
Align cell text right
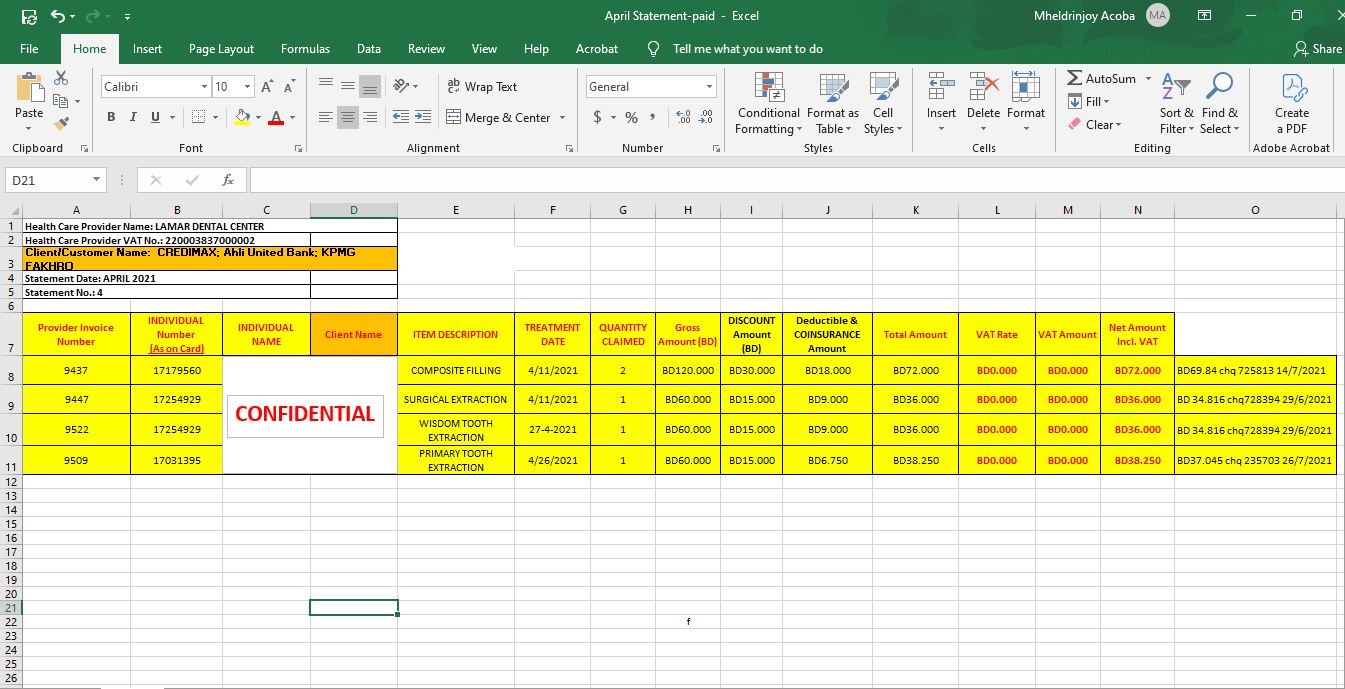370,117
